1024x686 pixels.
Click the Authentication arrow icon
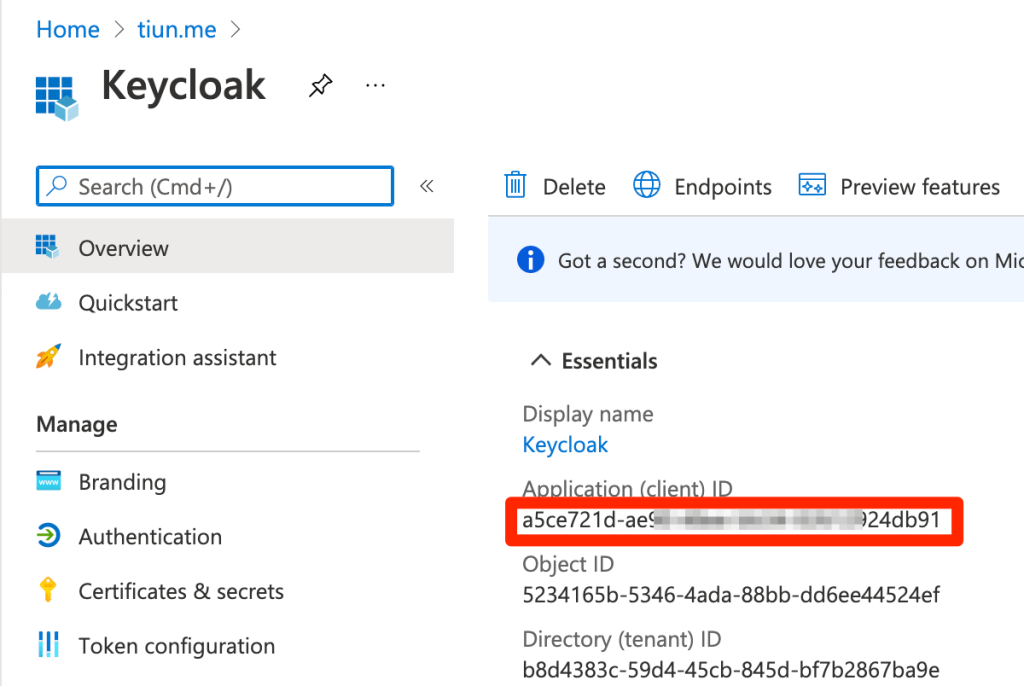click(x=48, y=536)
